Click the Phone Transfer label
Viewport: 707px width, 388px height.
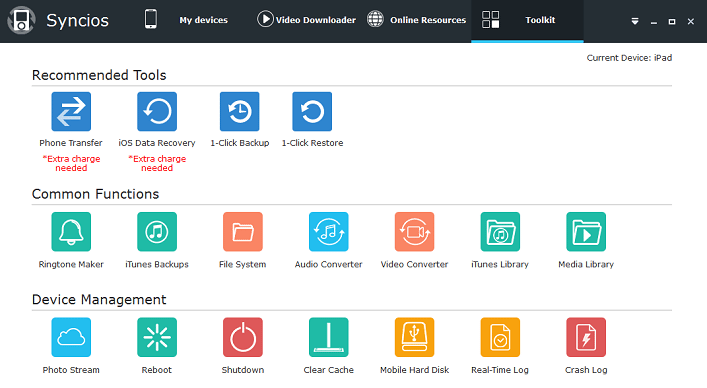[71, 143]
